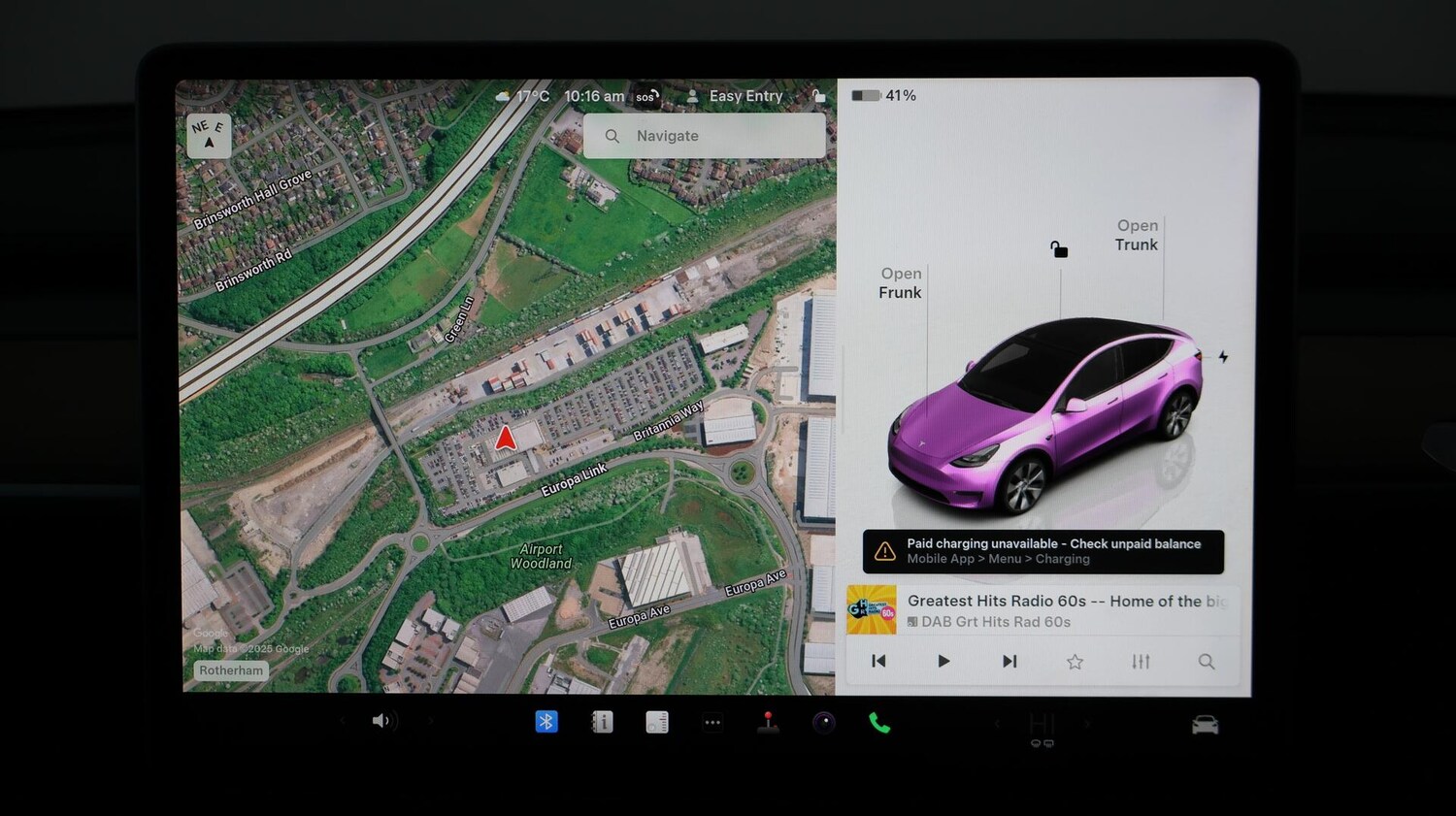
Task: Select the green phone icon in the taskbar
Action: coord(879,721)
